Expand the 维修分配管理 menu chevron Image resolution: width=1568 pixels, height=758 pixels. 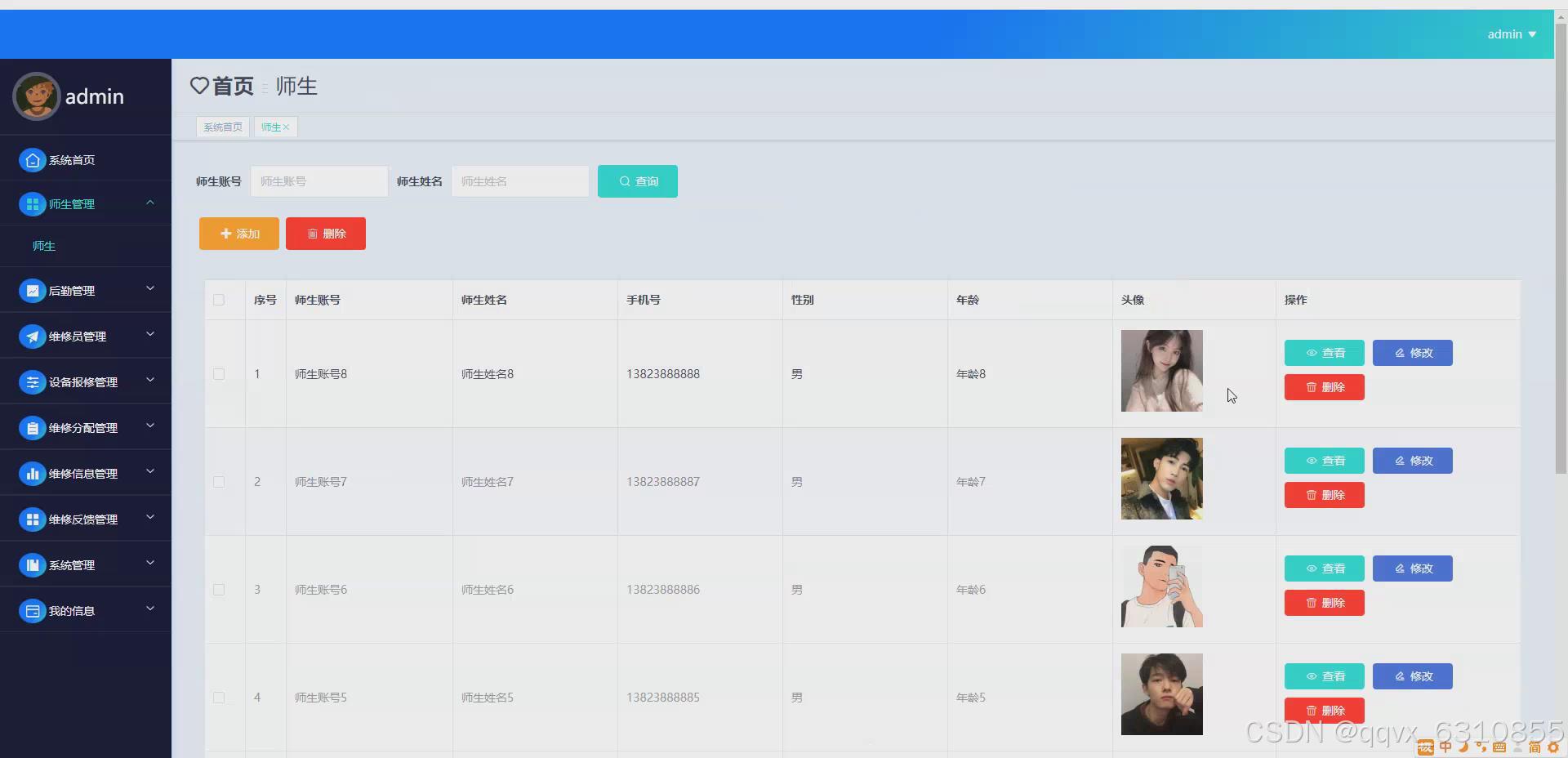[x=150, y=426]
